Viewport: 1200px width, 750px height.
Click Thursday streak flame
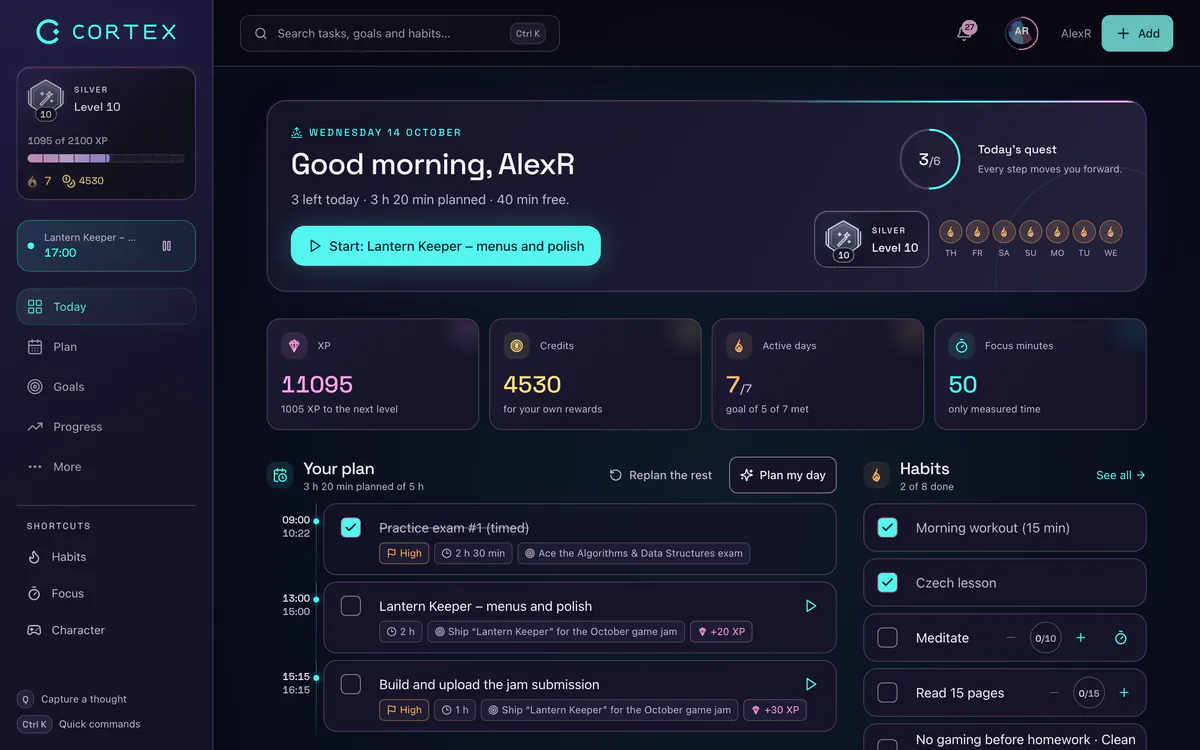pos(951,232)
